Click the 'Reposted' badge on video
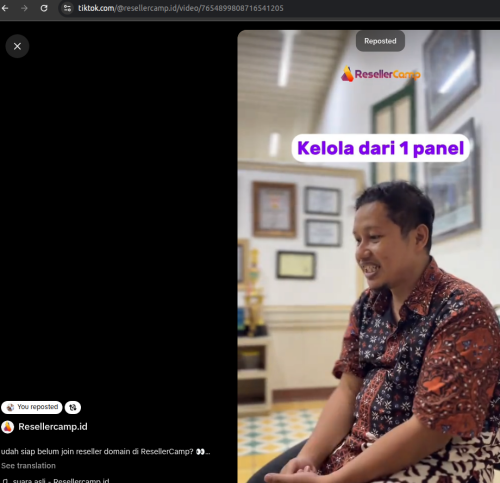 (x=380, y=41)
